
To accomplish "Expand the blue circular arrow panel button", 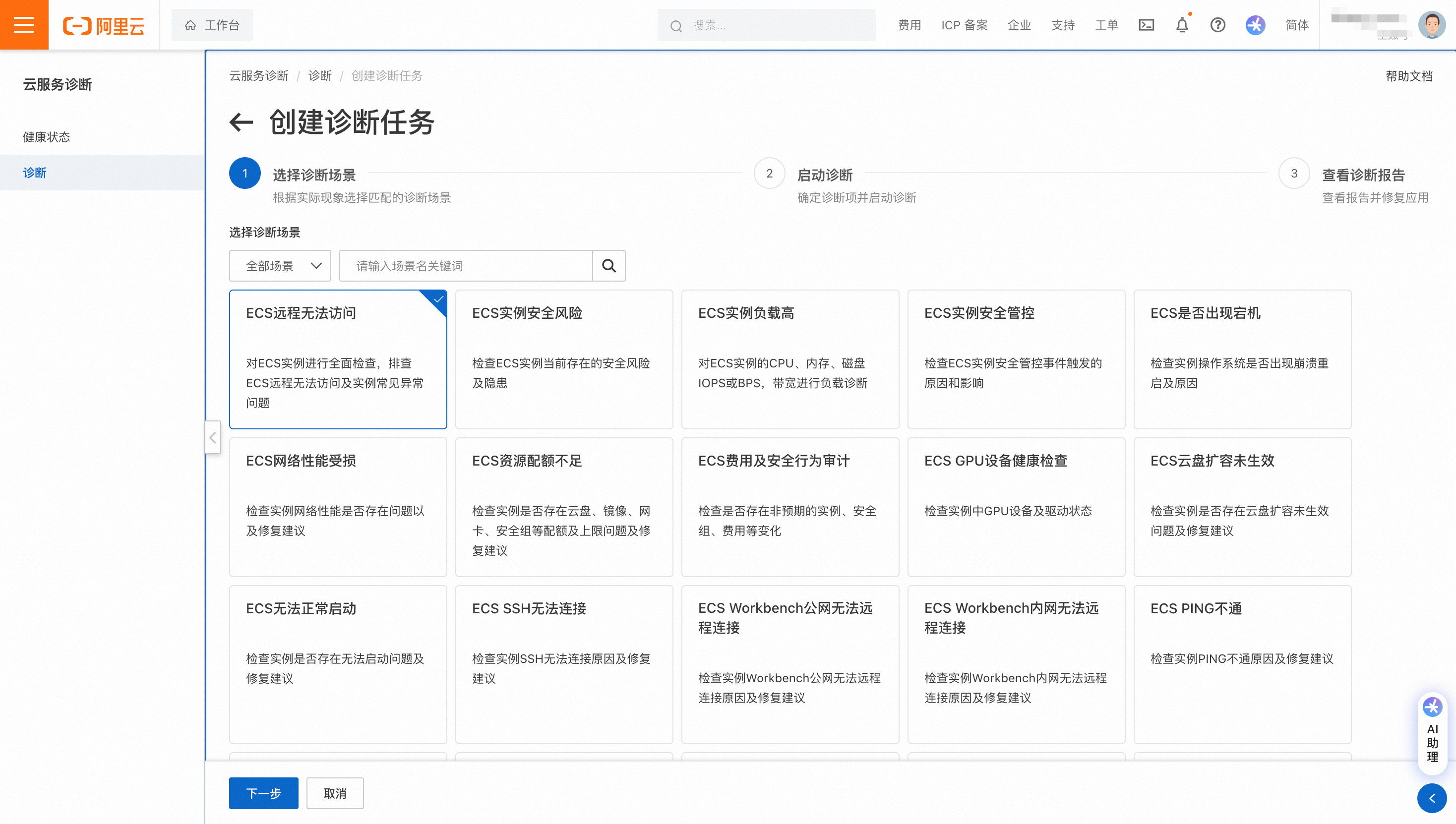I will 1432,798.
